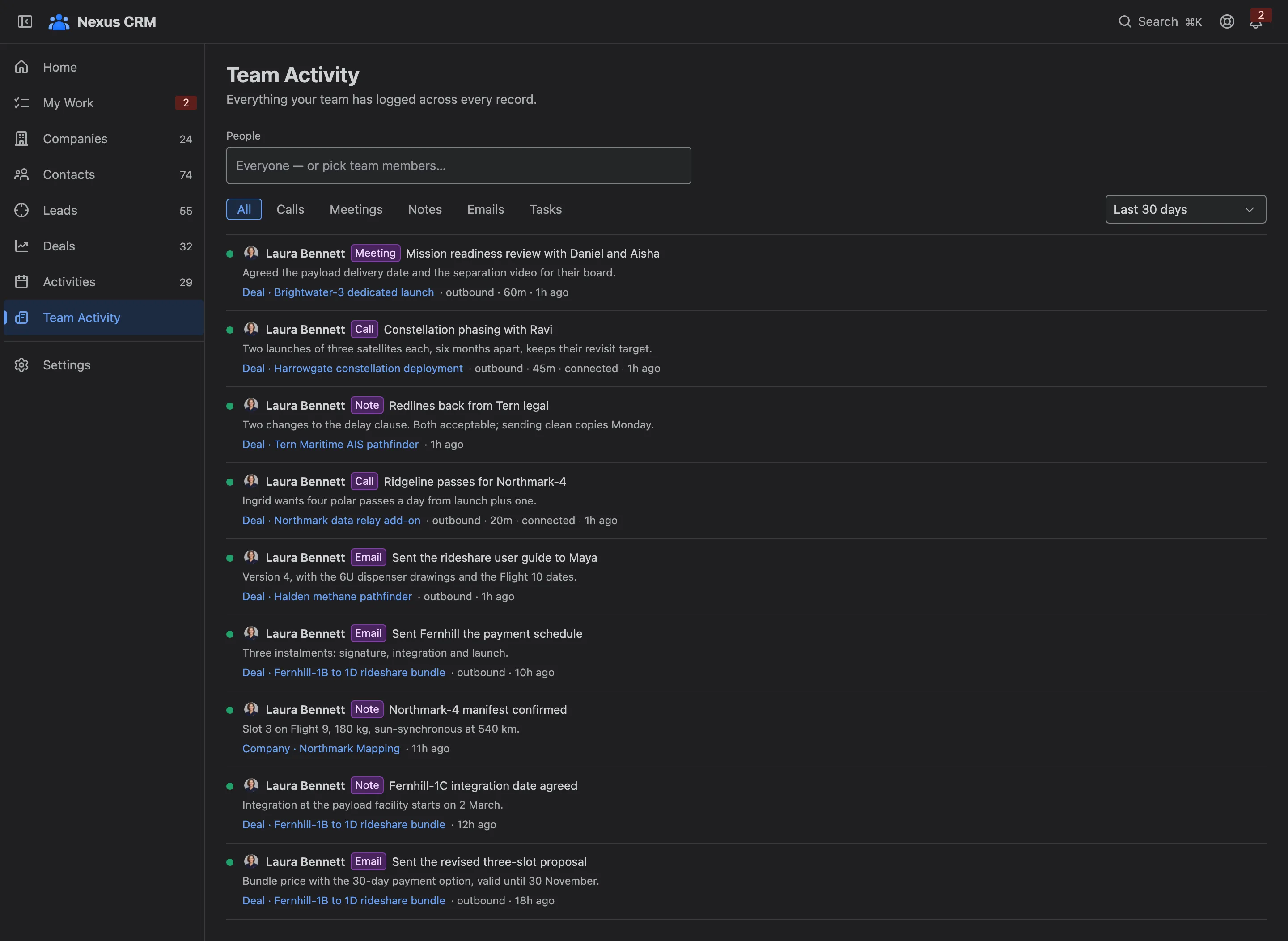Open My Work checklist icon
1288x941 pixels.
[21, 103]
